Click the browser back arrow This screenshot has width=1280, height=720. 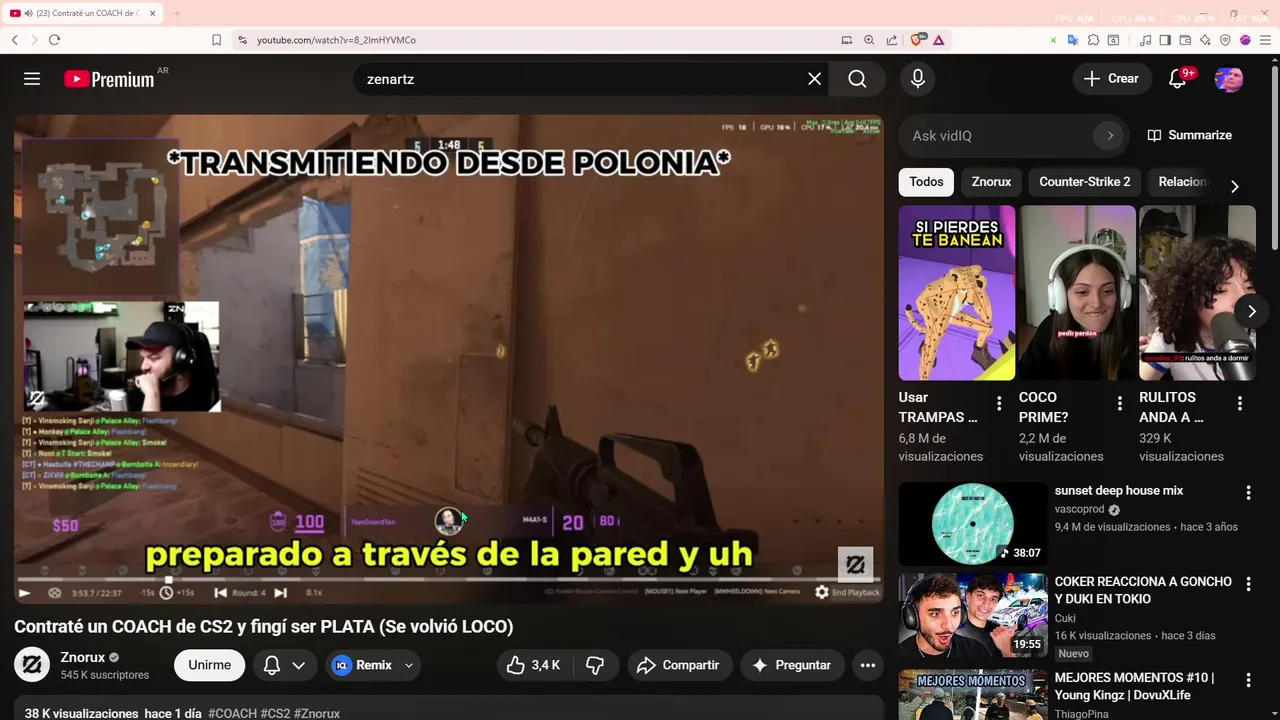click(x=15, y=40)
